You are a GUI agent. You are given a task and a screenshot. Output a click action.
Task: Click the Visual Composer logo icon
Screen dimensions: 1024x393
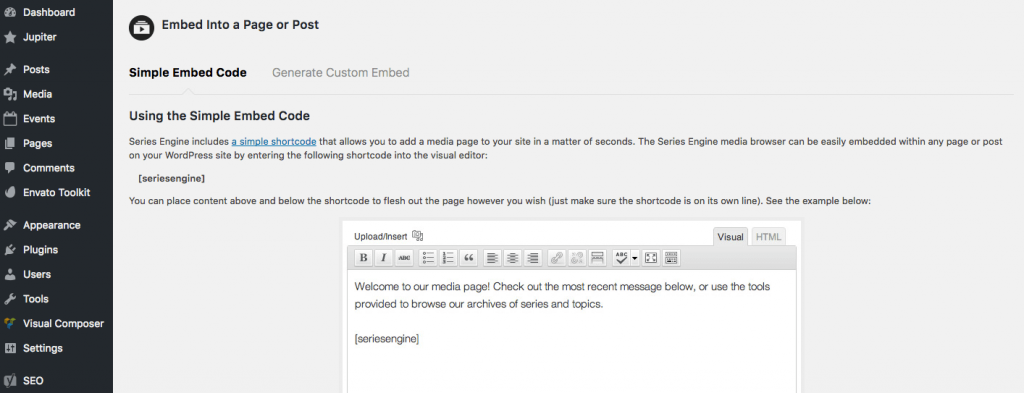pyautogui.click(x=10, y=324)
